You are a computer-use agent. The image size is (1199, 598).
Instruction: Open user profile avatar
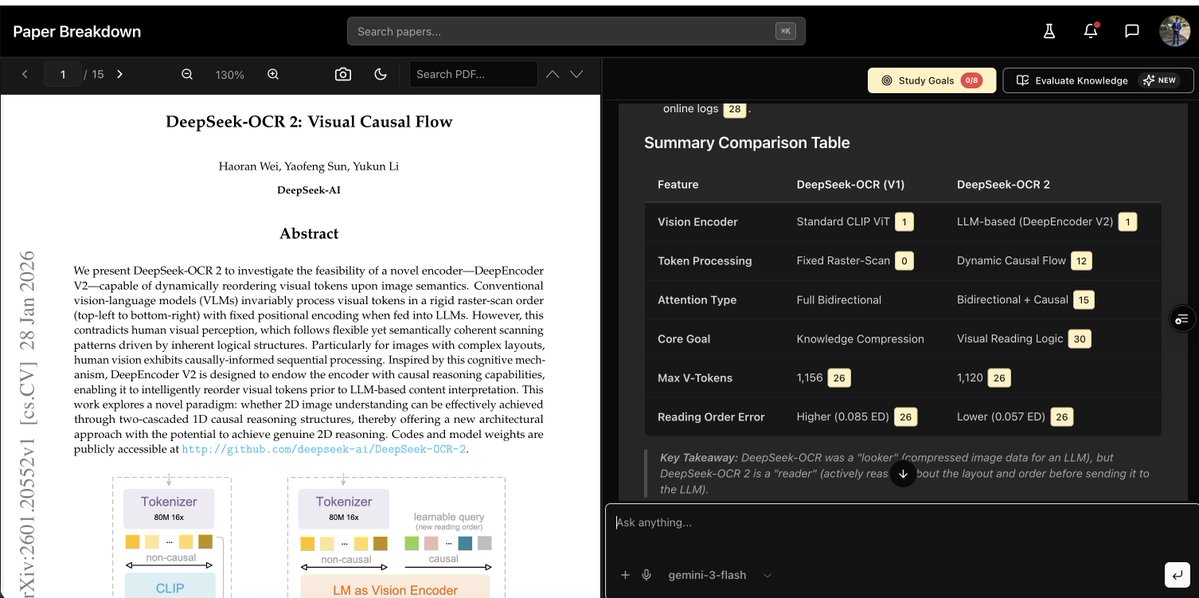(x=1175, y=31)
